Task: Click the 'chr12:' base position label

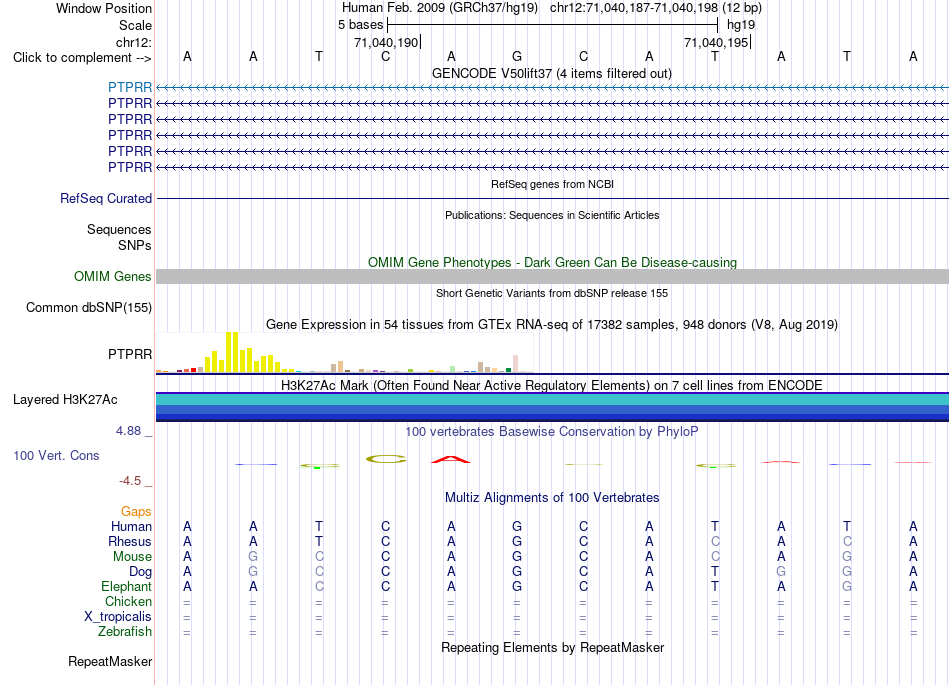Action: pos(134,42)
